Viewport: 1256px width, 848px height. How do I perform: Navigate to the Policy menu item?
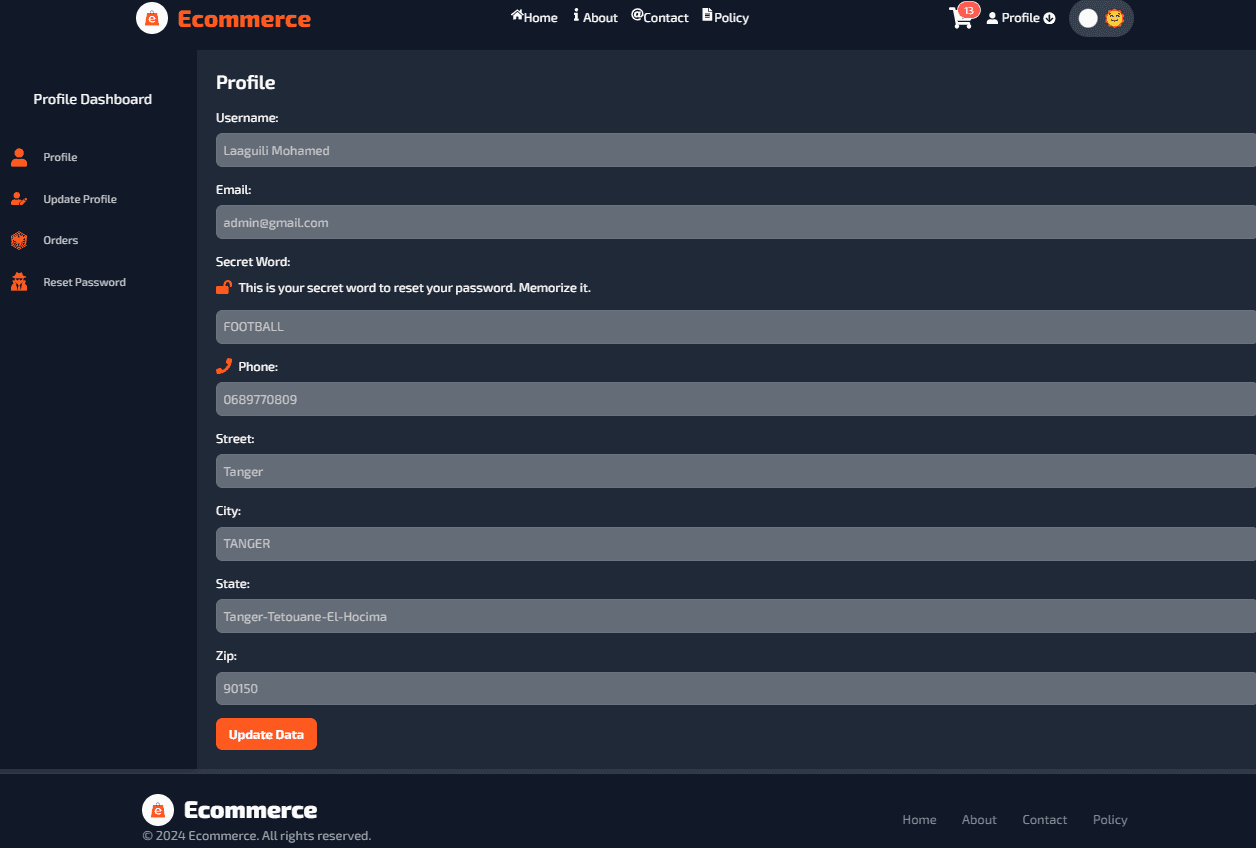click(725, 17)
